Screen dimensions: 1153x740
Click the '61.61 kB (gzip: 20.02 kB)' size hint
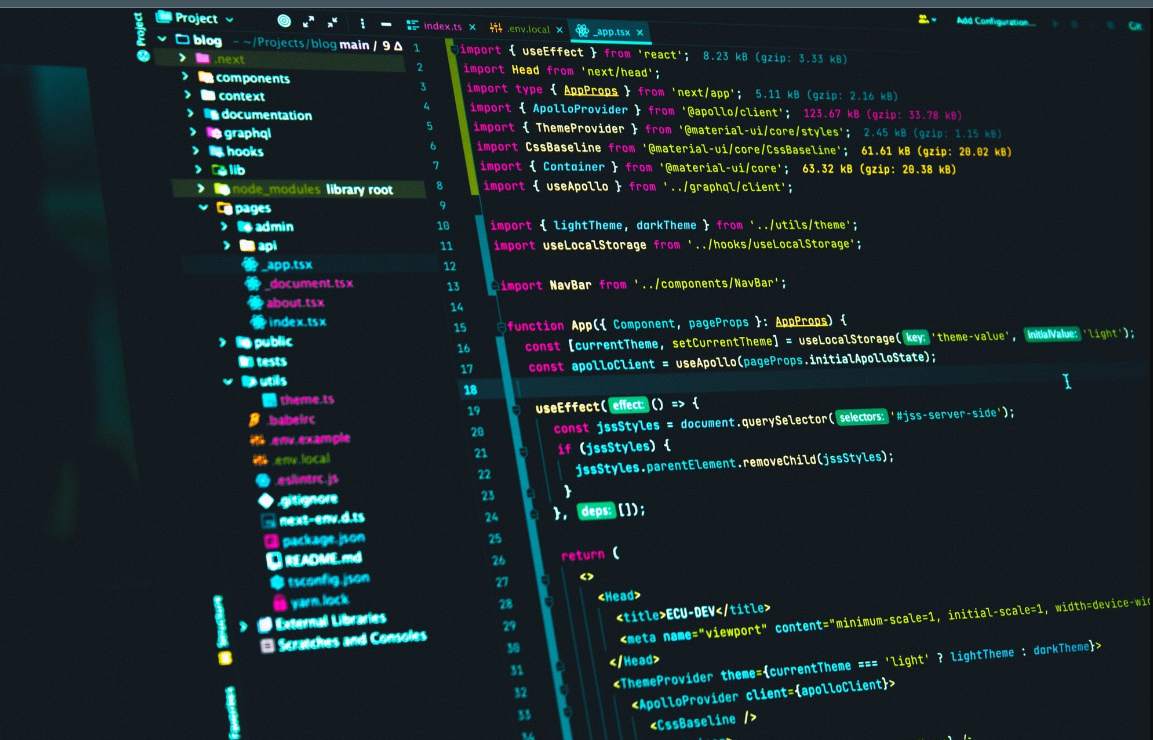[x=936, y=152]
